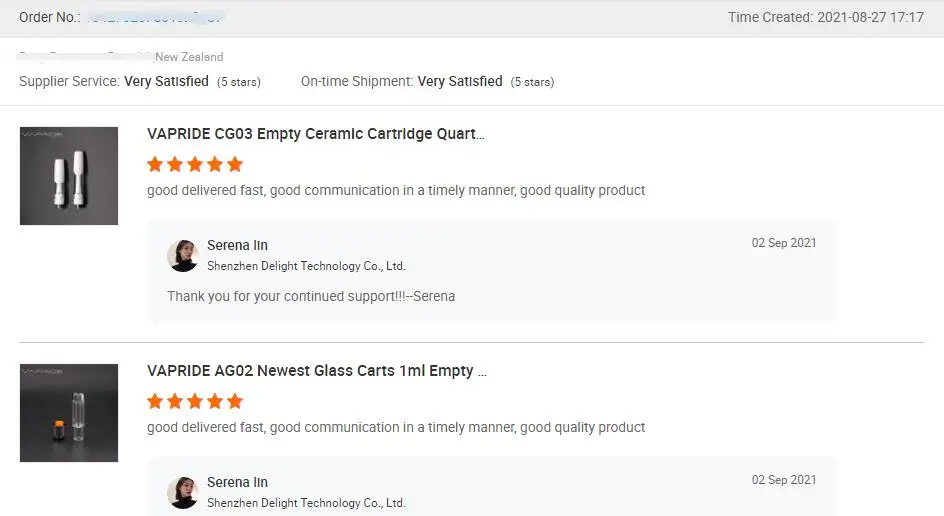Click the fifth star of CG03 rating

235,164
